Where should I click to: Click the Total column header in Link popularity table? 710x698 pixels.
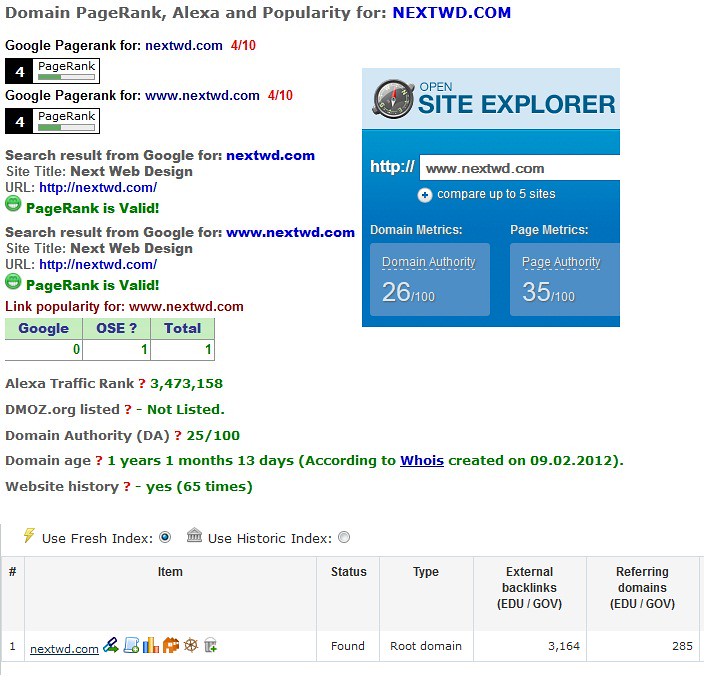coord(182,328)
